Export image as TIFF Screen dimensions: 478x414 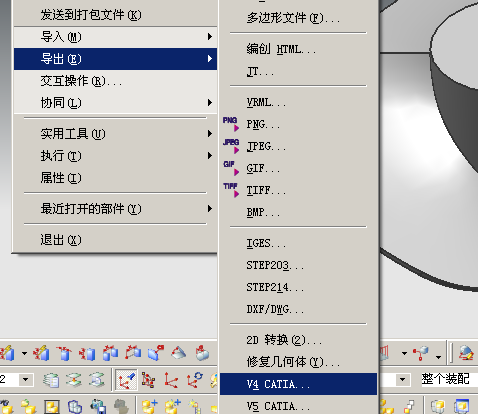(298, 190)
